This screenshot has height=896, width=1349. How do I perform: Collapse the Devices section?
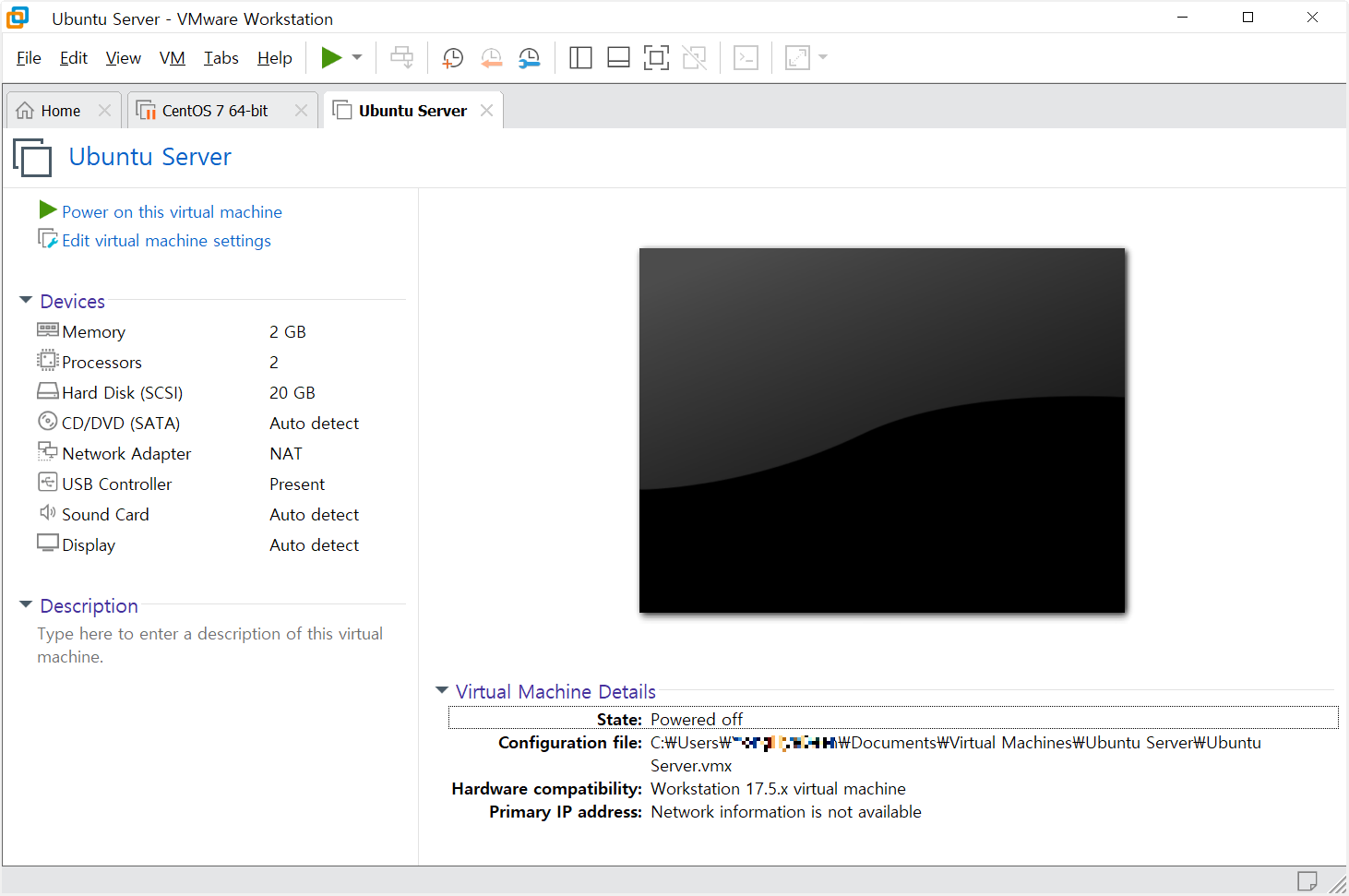point(26,300)
